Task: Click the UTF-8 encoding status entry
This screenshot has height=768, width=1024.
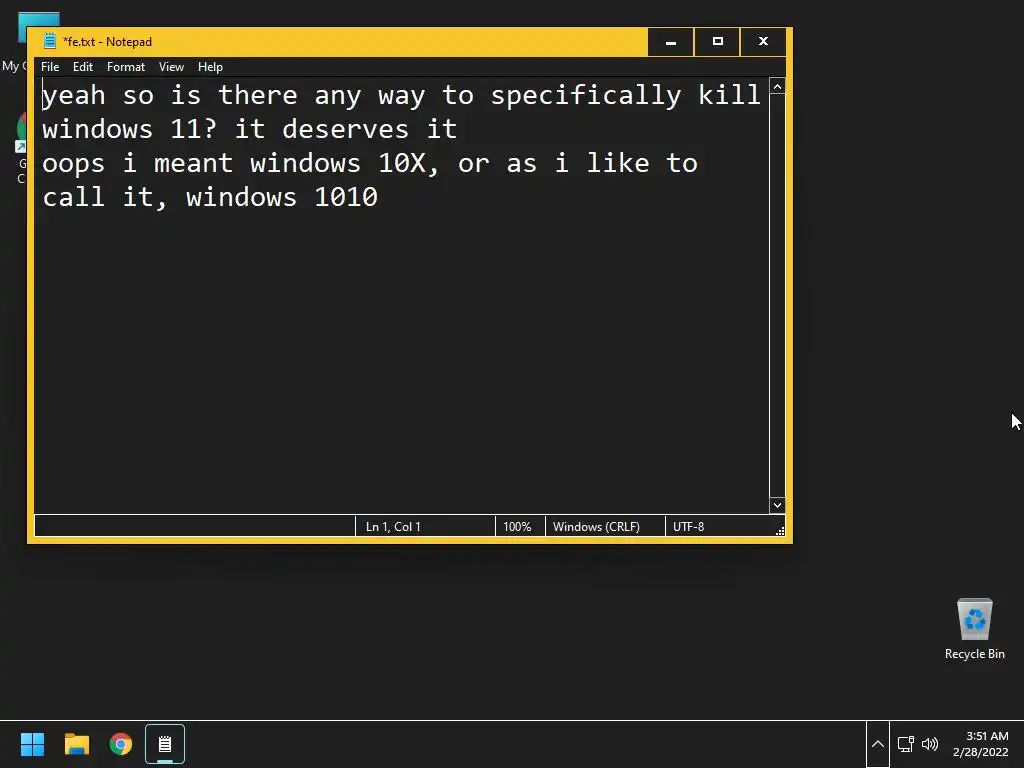Action: 718,526
